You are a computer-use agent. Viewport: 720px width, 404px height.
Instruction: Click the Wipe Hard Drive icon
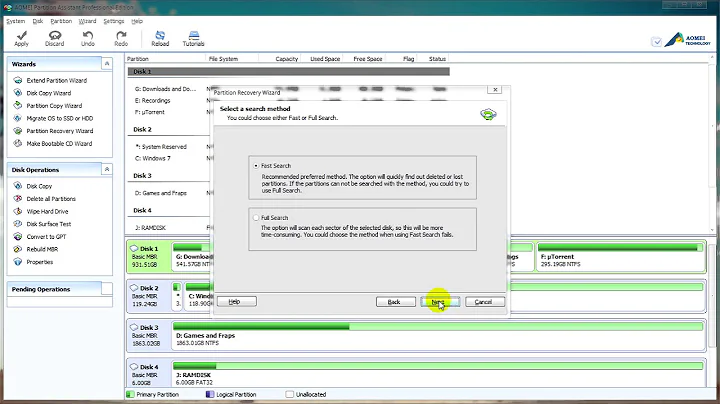click(18, 211)
